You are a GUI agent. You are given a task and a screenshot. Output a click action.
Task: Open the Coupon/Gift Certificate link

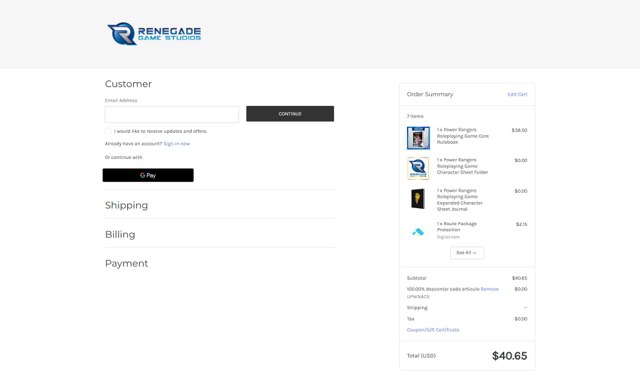tap(433, 330)
